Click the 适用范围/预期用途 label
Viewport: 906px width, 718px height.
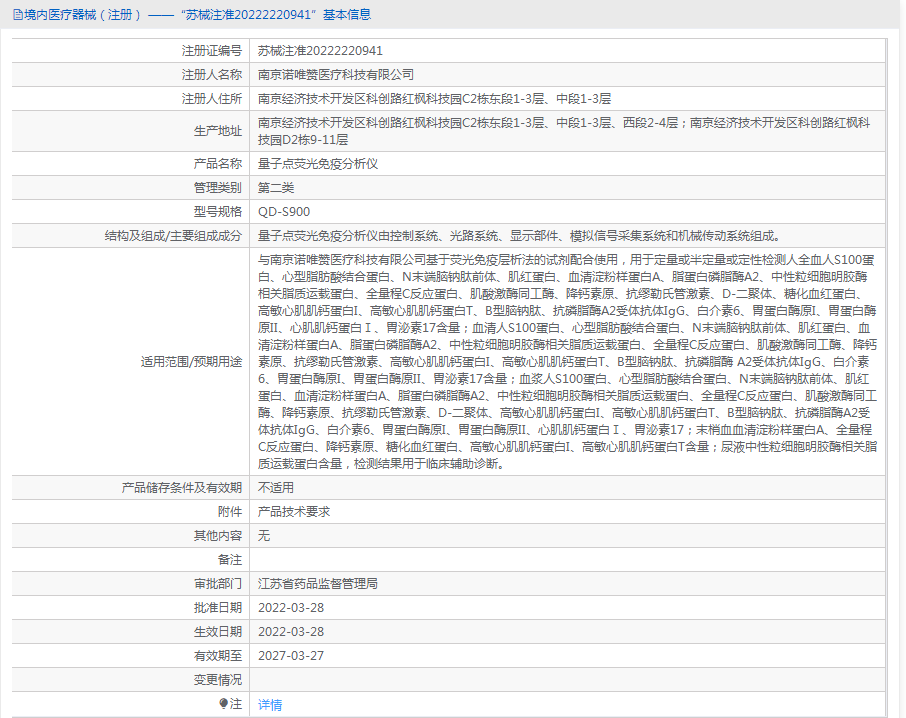[191, 362]
